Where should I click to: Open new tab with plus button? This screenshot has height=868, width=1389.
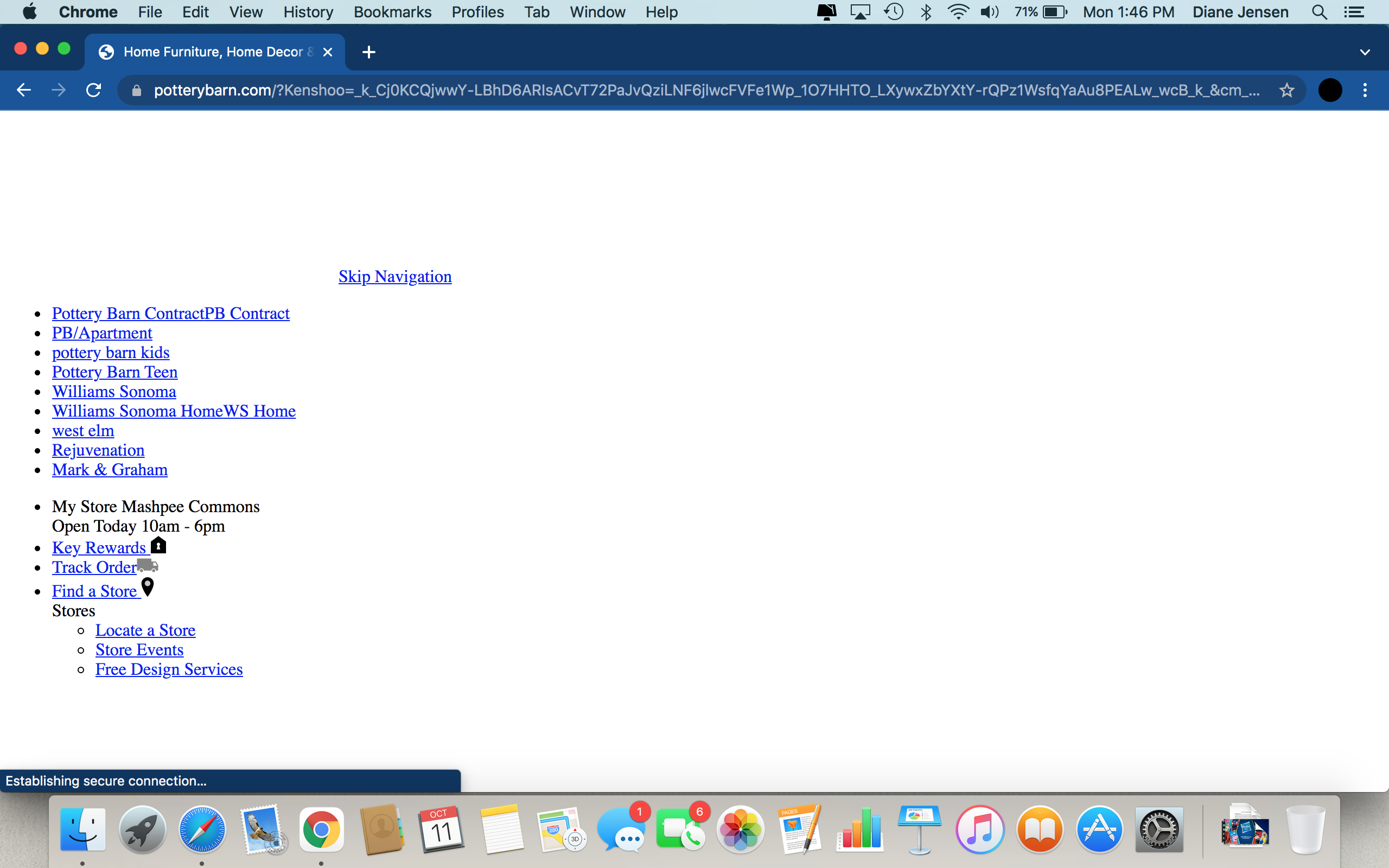[369, 51]
